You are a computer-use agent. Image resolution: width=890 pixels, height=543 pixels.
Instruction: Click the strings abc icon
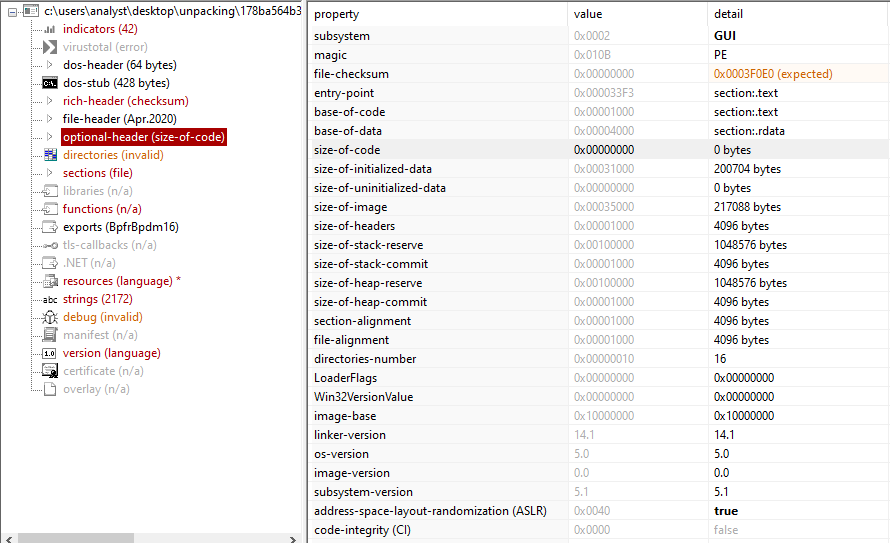[50, 300]
